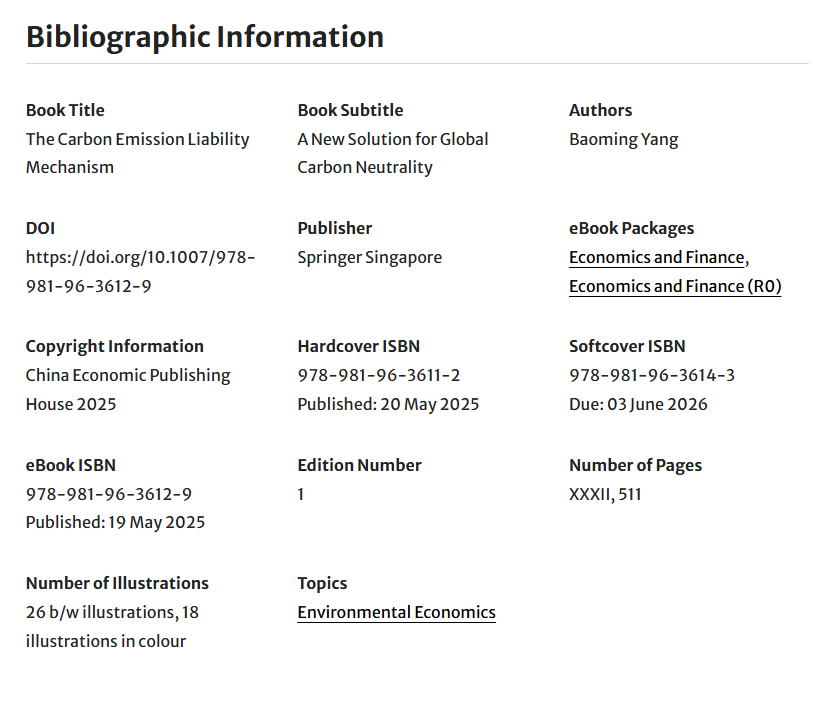Click the 'Published: 19 May 2025' eBook date

pyautogui.click(x=115, y=523)
